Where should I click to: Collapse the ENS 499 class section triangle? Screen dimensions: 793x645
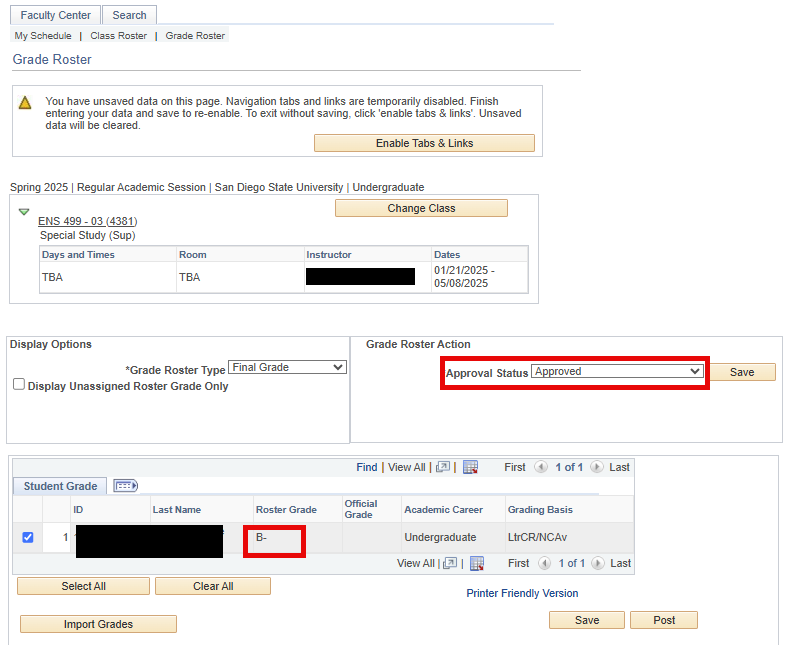coord(24,211)
